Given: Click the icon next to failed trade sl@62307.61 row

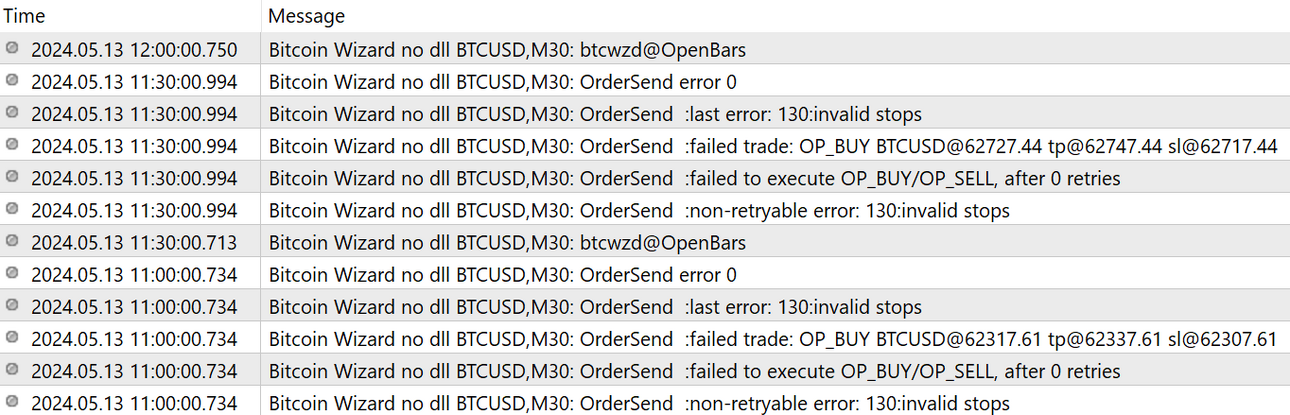Looking at the screenshot, I should coord(13,337).
